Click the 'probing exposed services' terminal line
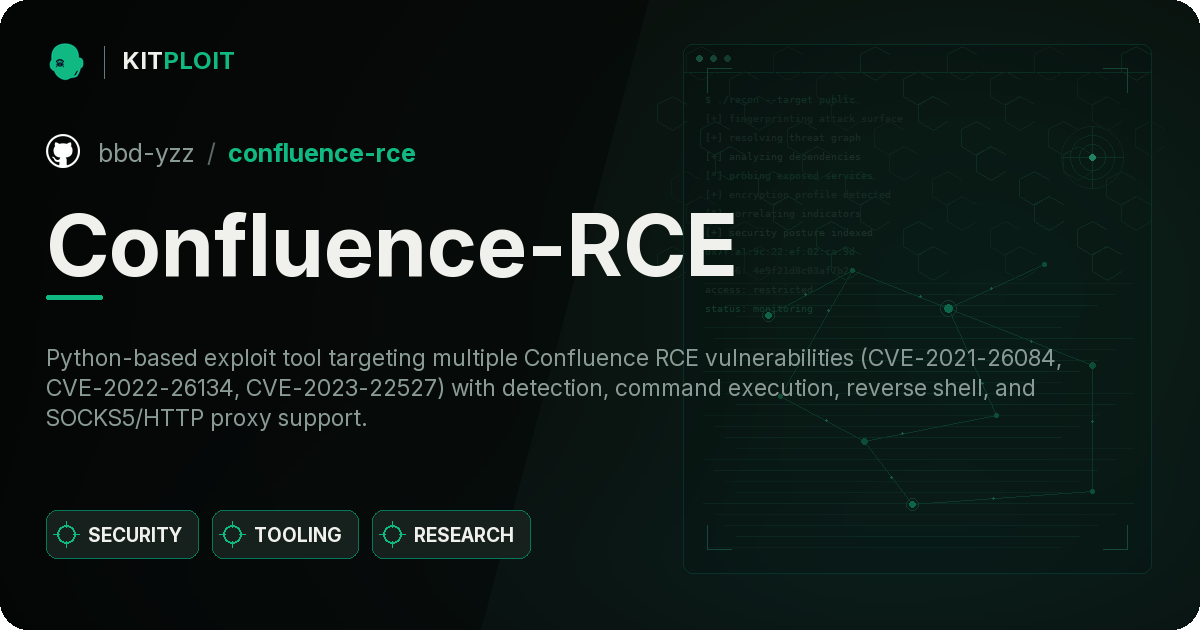1200x630 pixels. [789, 176]
